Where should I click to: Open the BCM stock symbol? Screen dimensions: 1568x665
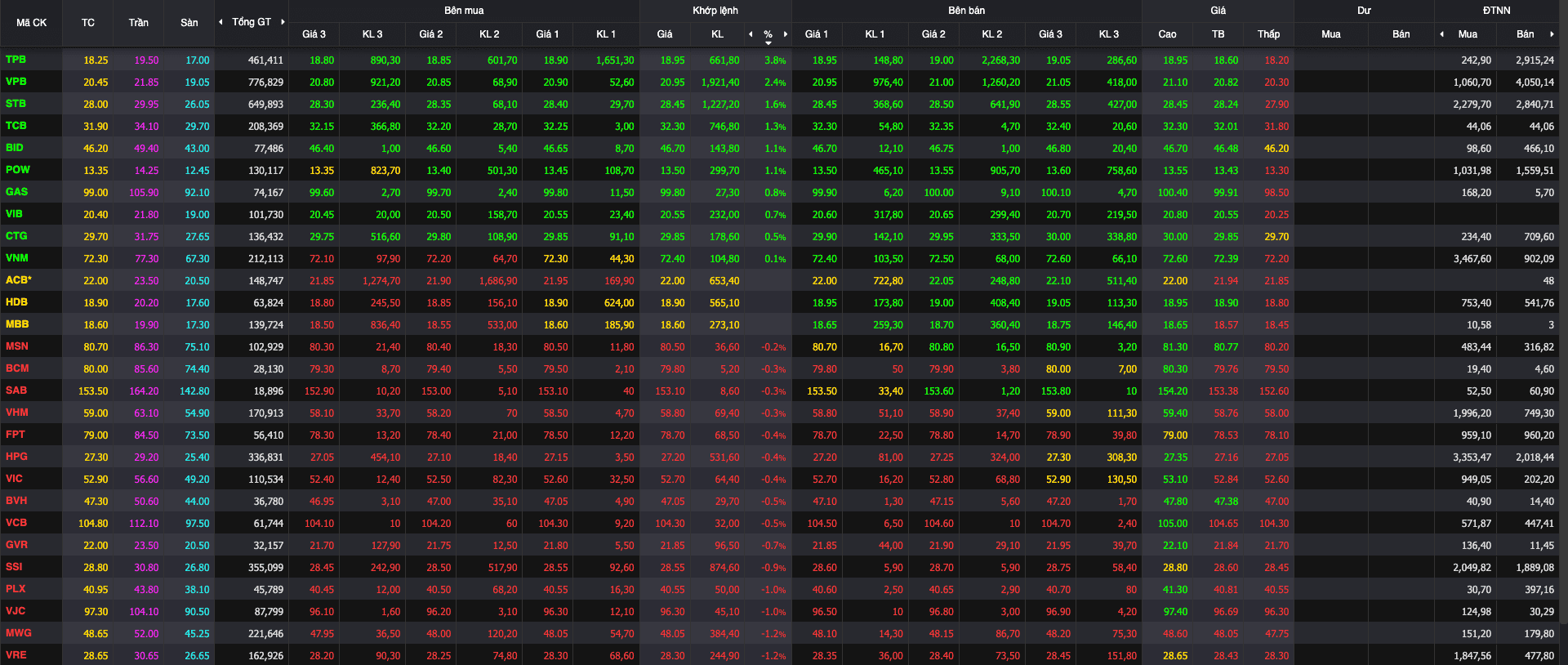pos(17,368)
